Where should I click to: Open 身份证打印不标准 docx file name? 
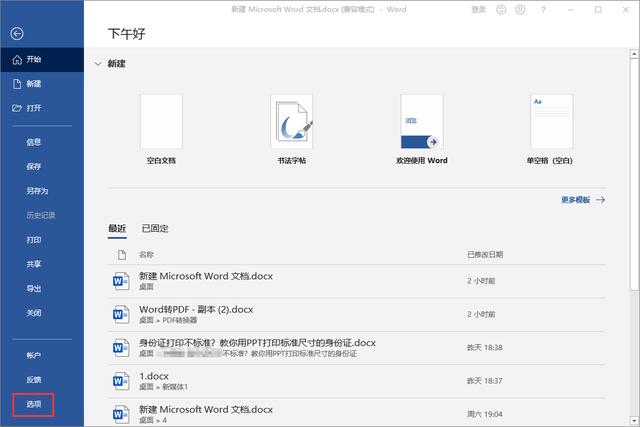(257, 343)
